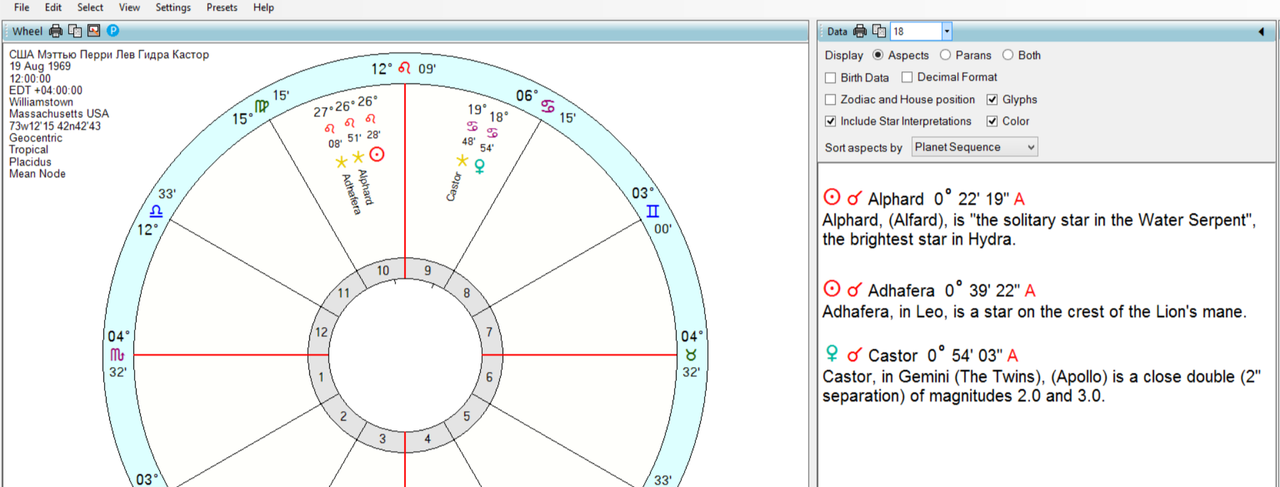Click the chart date 19 Aug 1969

pos(40,66)
